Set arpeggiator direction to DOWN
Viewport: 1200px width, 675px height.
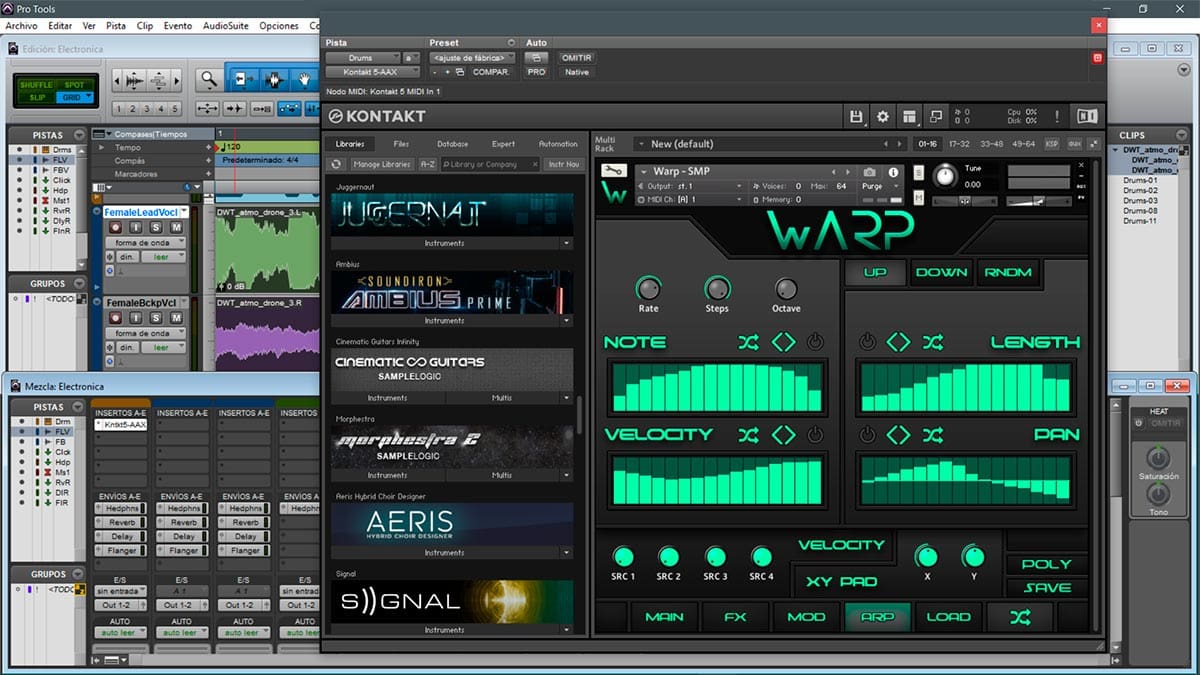point(941,272)
